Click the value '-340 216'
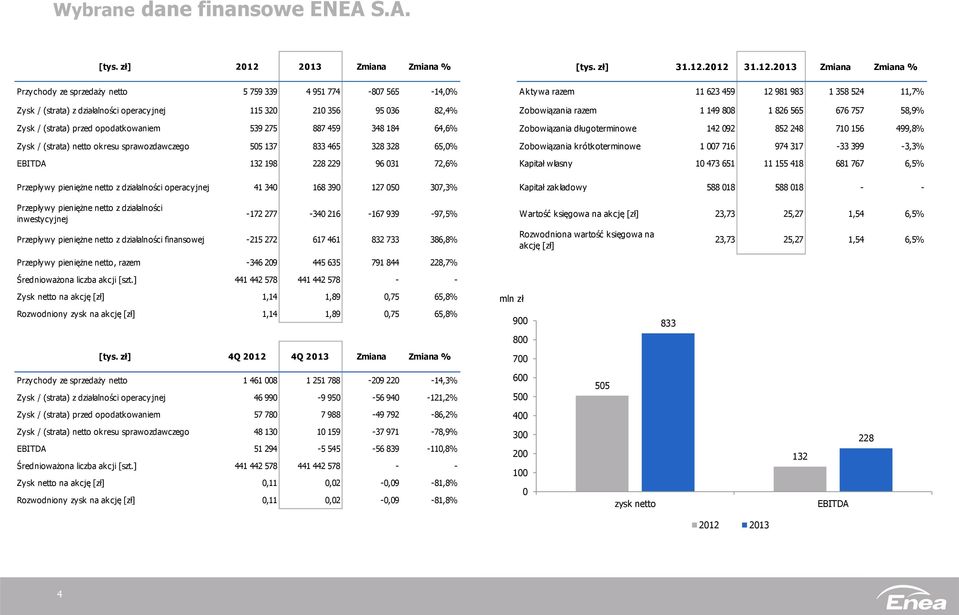This screenshot has height=615, width=959. tap(325, 214)
